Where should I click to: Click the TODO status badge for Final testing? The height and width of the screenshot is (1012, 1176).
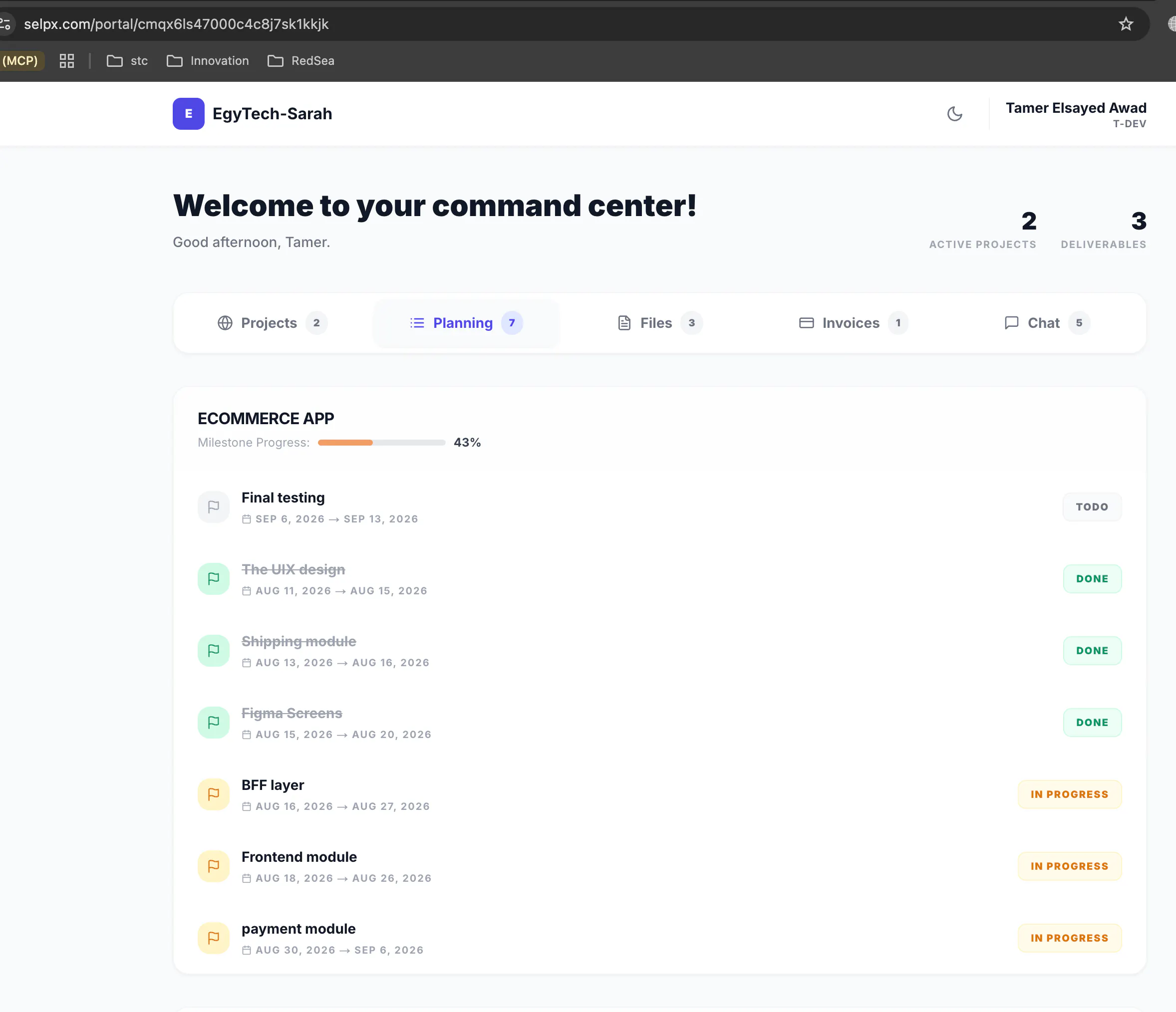click(x=1092, y=507)
